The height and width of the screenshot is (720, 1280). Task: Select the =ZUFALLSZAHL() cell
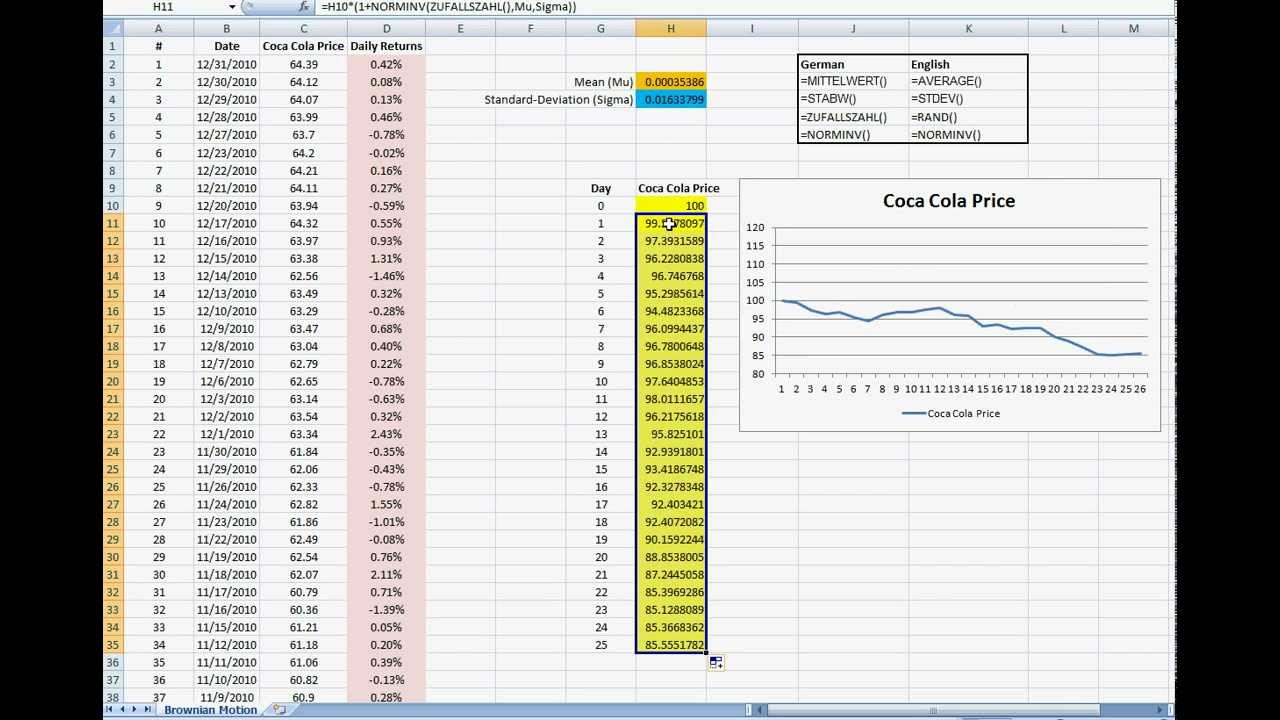tap(853, 117)
